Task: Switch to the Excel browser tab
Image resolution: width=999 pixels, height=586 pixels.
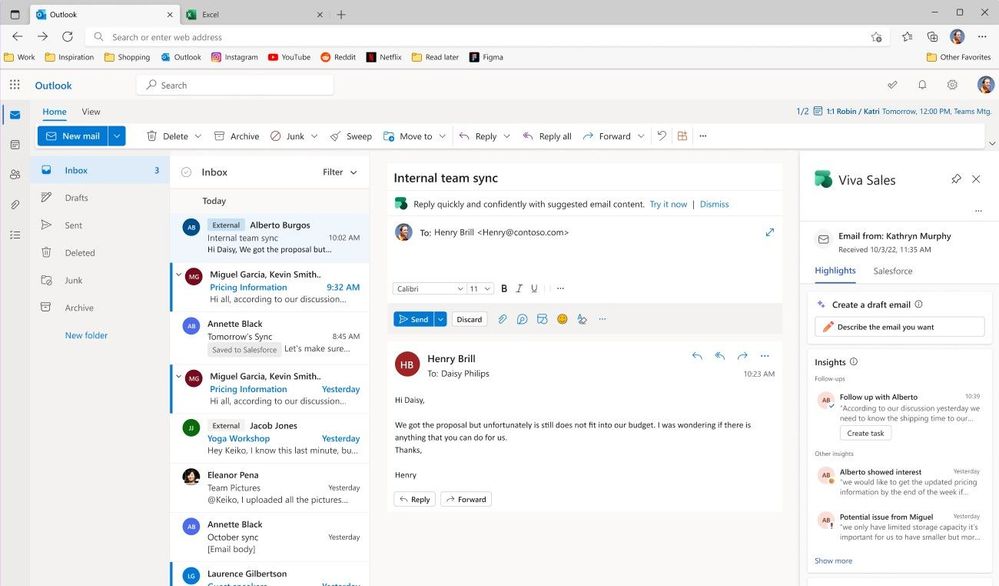Action: point(255,14)
